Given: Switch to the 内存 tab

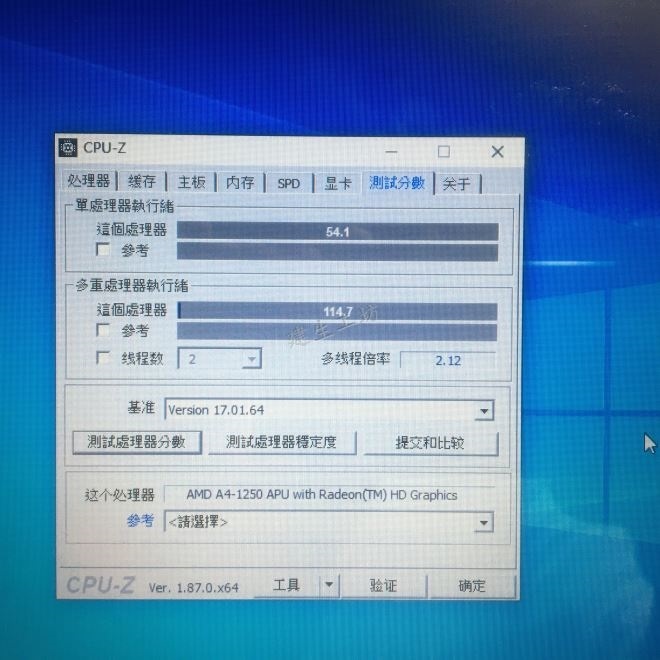Looking at the screenshot, I should 240,183.
